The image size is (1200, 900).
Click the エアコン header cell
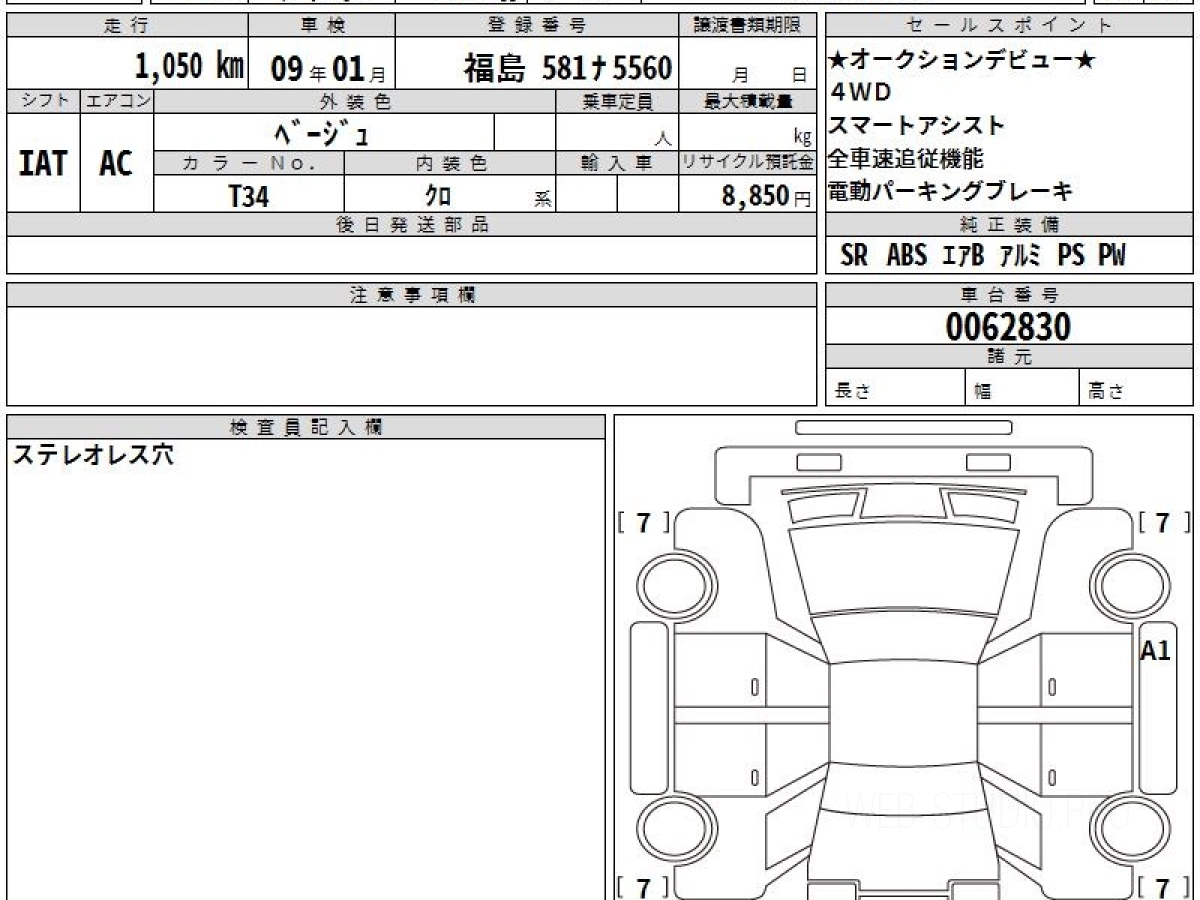point(117,101)
